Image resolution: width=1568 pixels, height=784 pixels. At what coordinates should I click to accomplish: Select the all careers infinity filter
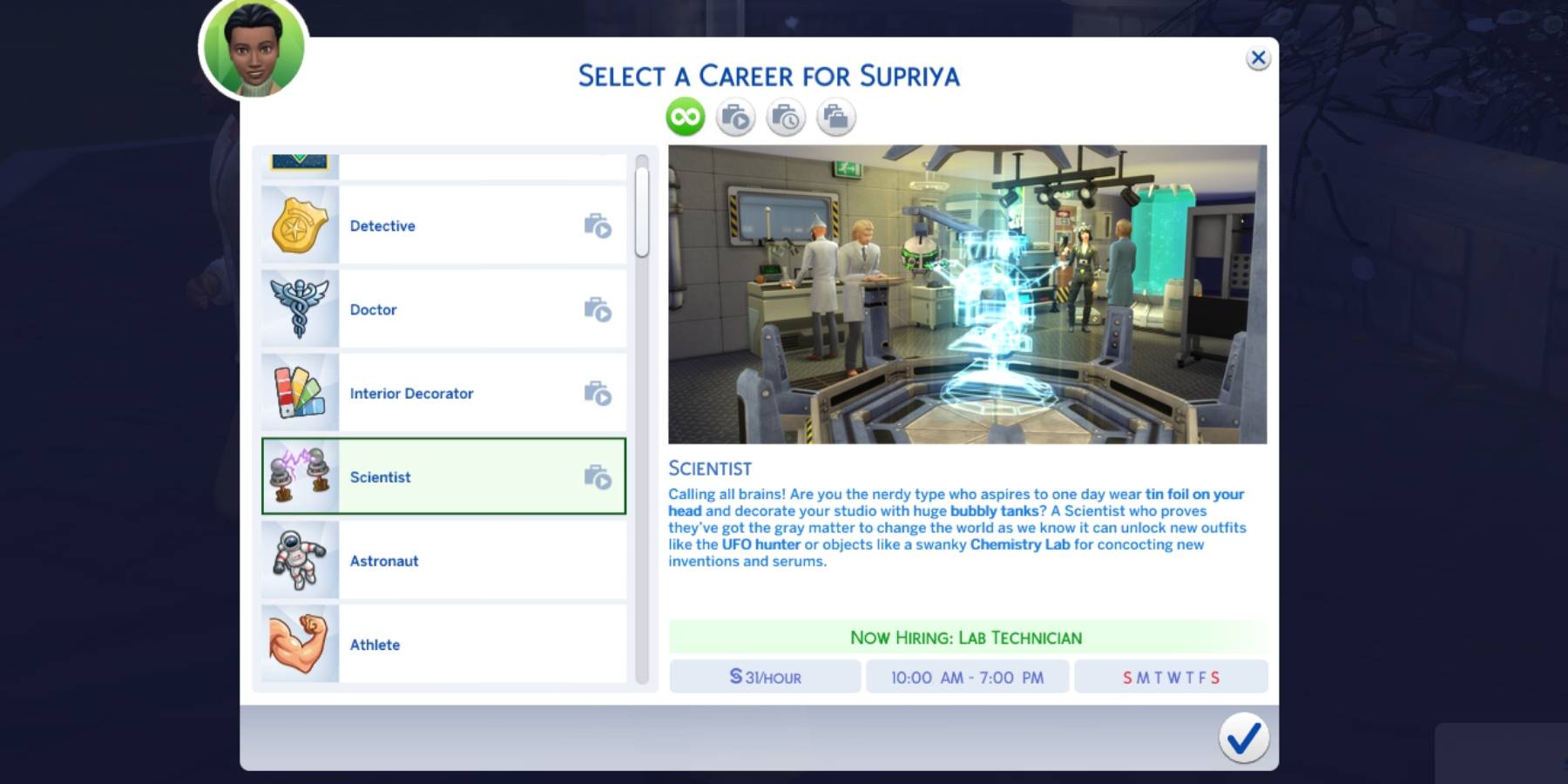[x=686, y=117]
